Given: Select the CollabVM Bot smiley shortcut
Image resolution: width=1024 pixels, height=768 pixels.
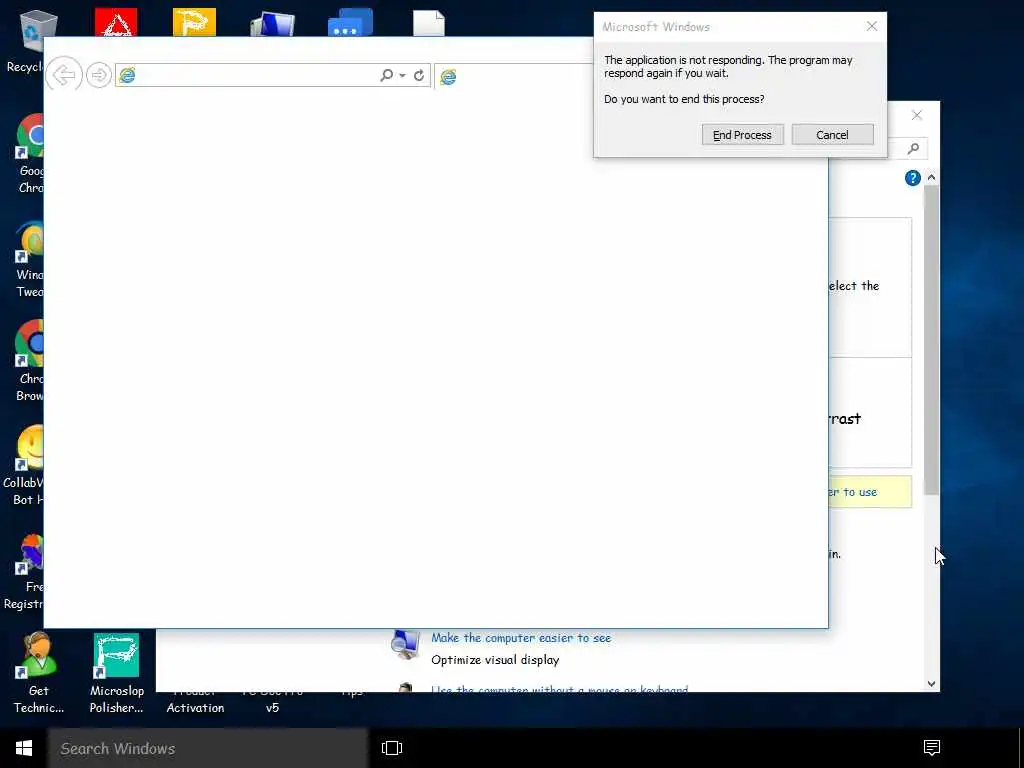Looking at the screenshot, I should (x=25, y=465).
